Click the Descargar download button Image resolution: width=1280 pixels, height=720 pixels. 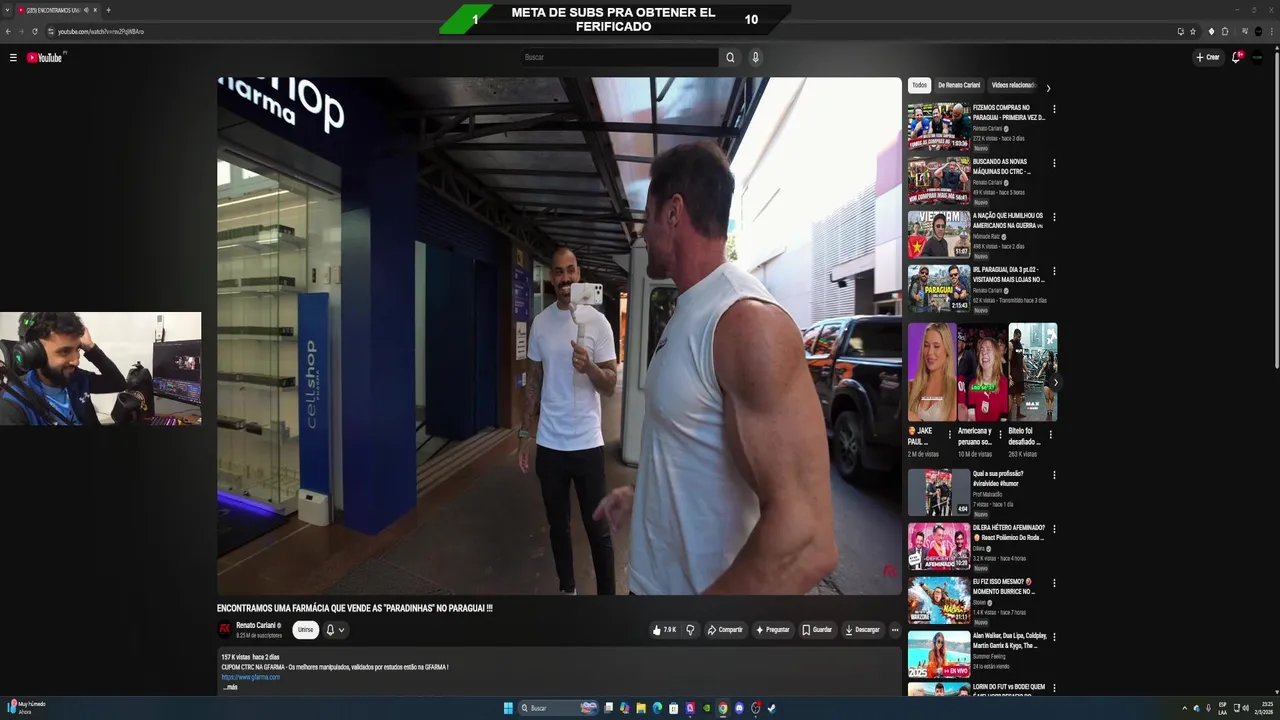point(862,630)
